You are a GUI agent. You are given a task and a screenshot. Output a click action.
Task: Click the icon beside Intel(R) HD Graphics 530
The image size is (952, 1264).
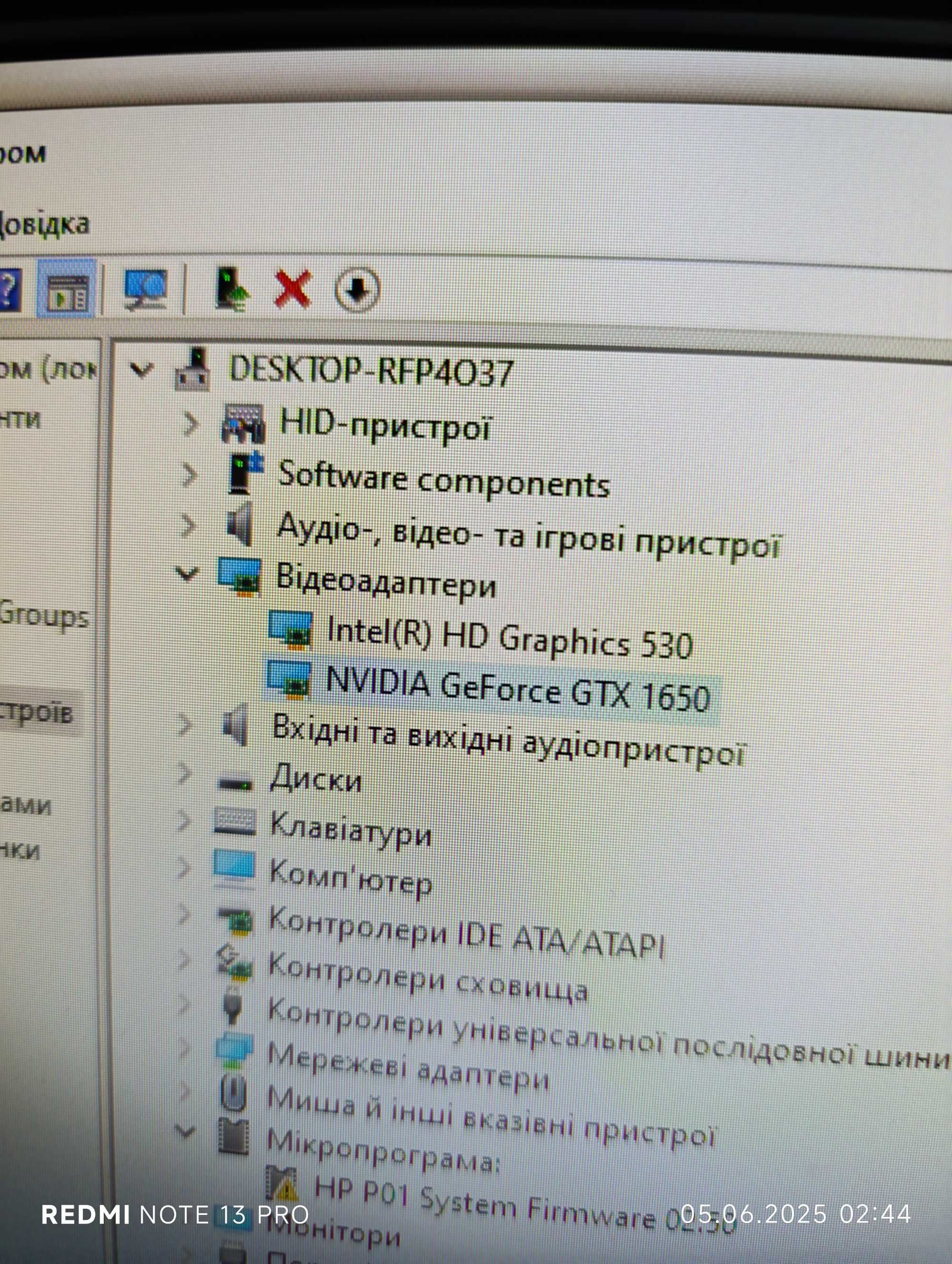pyautogui.click(x=290, y=630)
